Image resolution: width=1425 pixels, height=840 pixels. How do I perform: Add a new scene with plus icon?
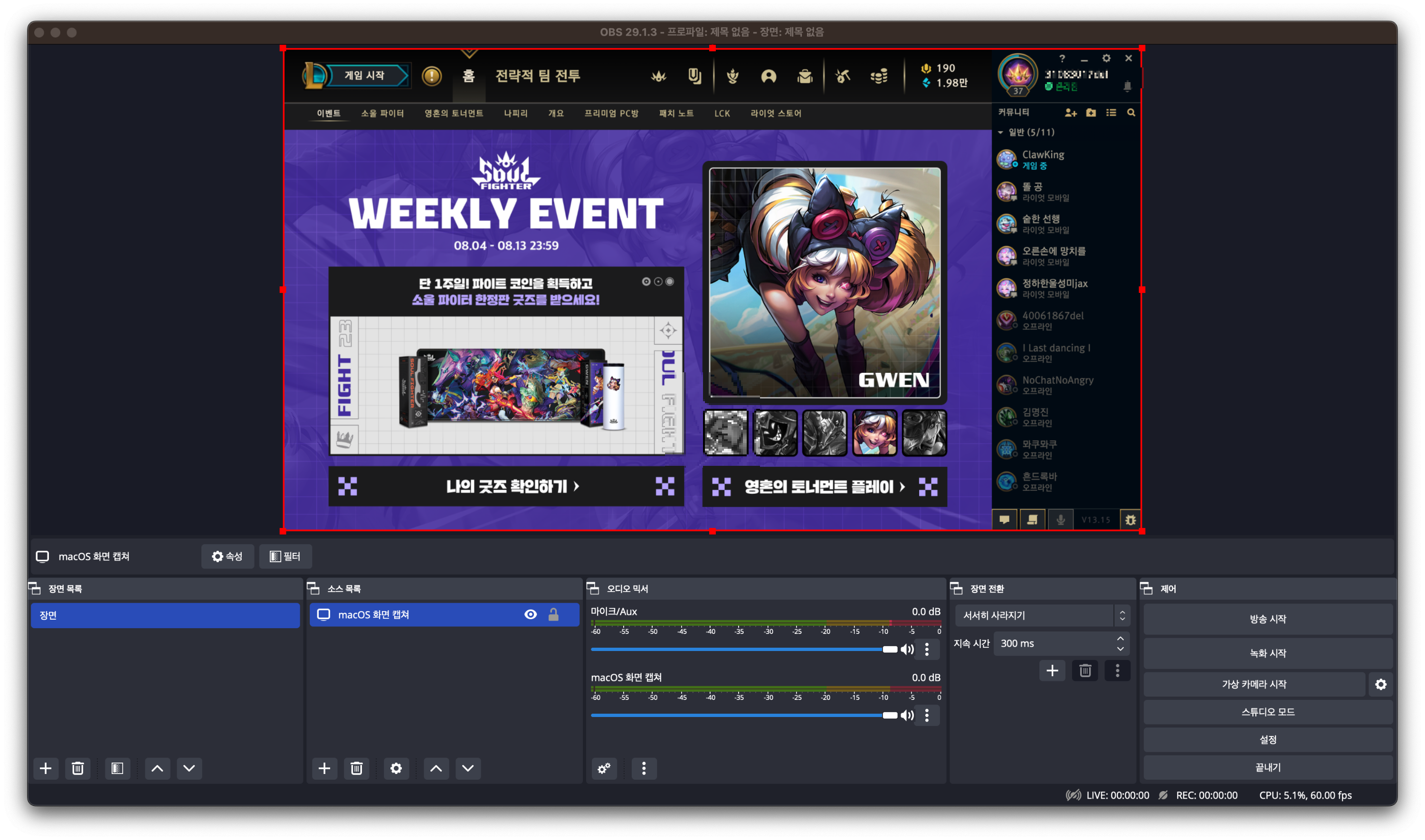[46, 768]
